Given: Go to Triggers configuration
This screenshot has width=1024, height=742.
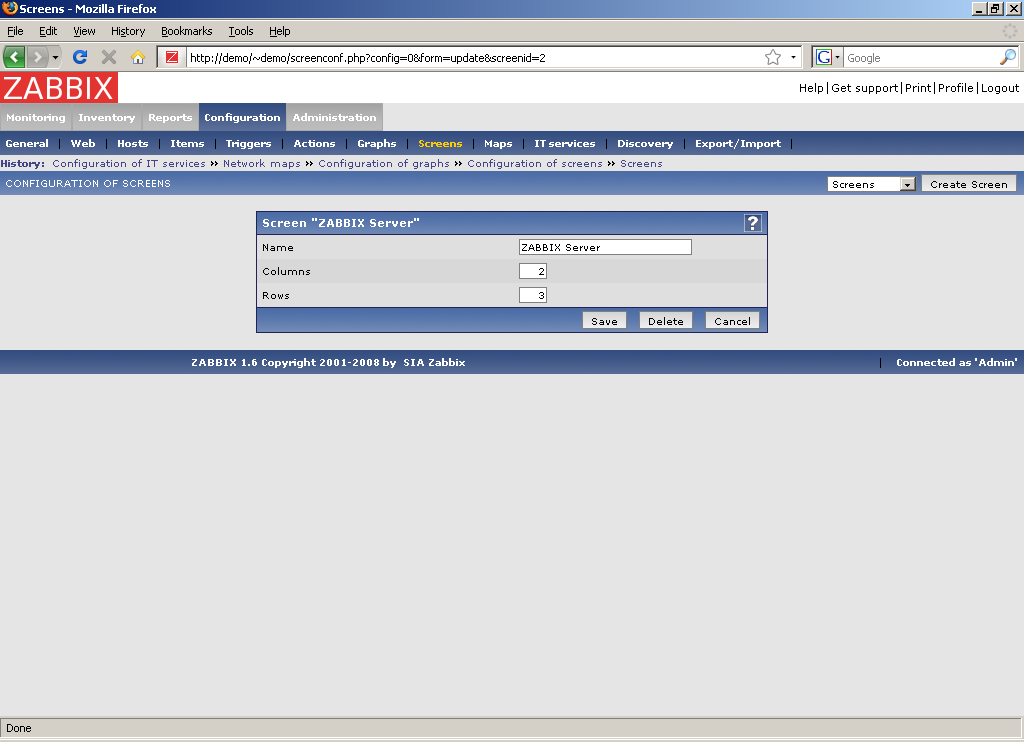Looking at the screenshot, I should [248, 144].
